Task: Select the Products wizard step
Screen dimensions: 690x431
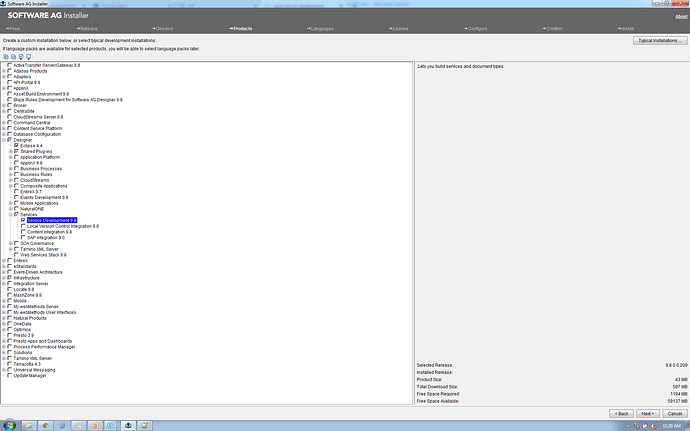Action: (x=241, y=29)
